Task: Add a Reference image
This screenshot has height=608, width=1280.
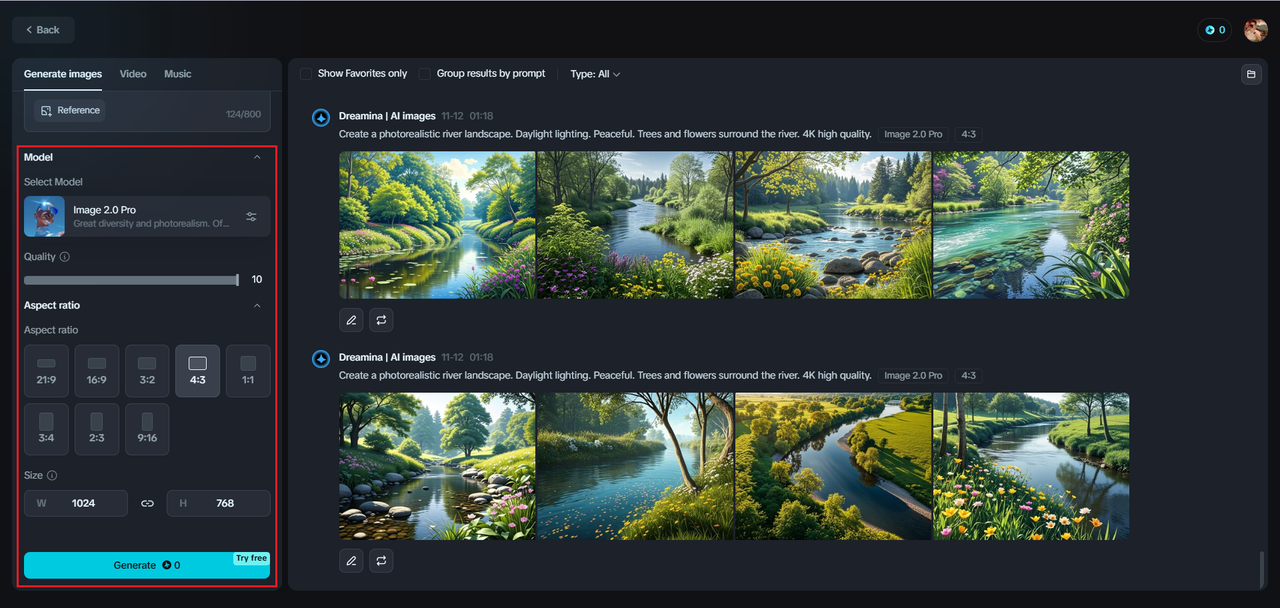Action: 69,111
